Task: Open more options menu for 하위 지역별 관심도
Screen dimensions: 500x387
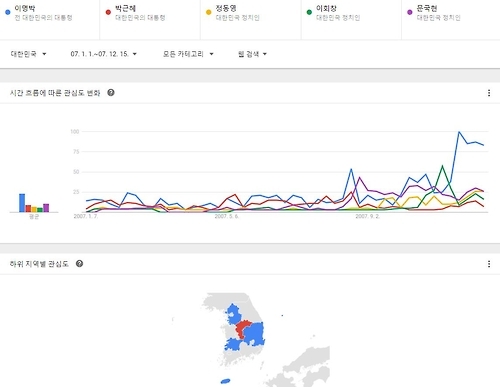Action: pos(489,264)
